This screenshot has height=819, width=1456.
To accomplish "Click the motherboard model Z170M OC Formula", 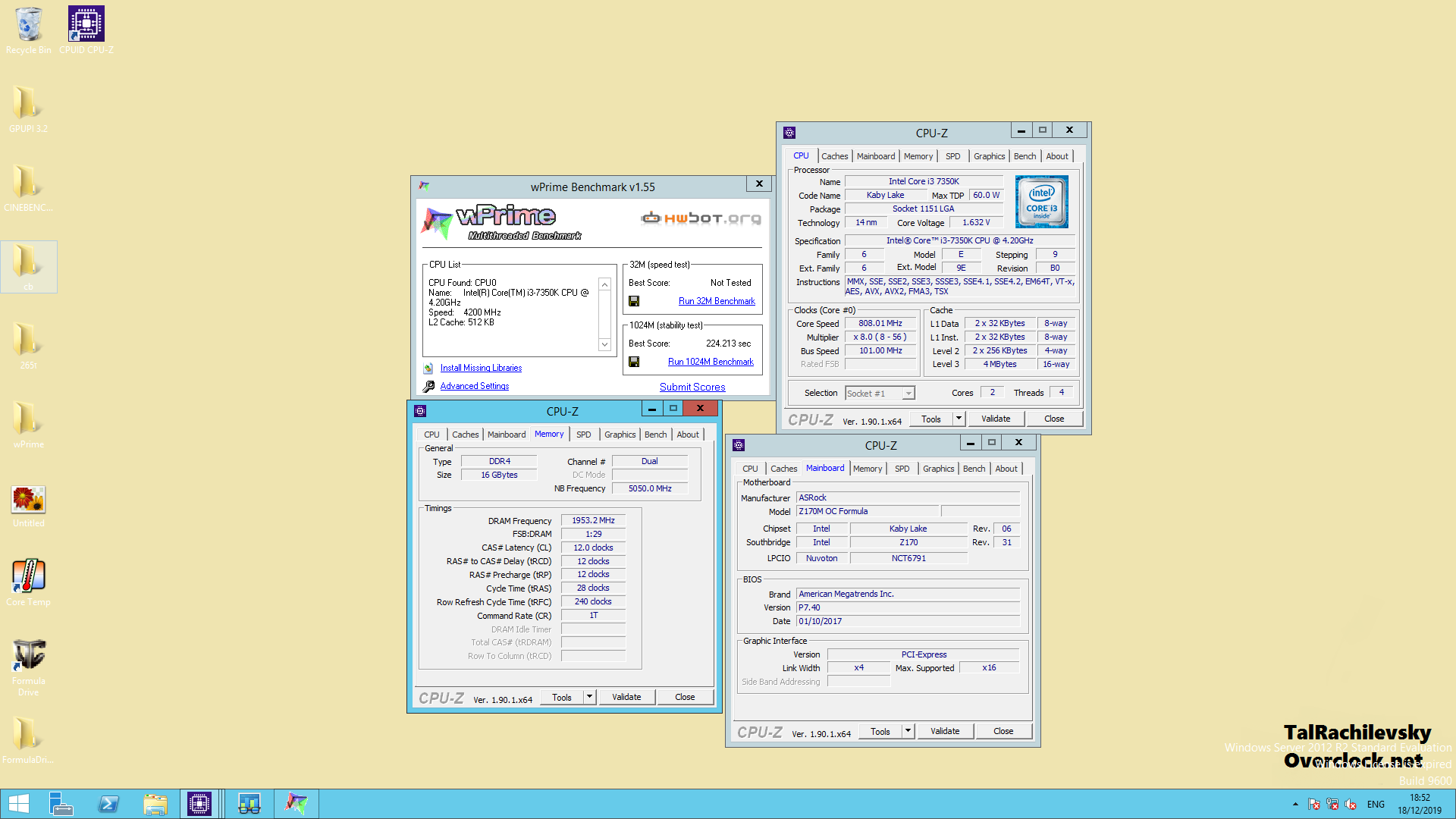I will pos(867,511).
